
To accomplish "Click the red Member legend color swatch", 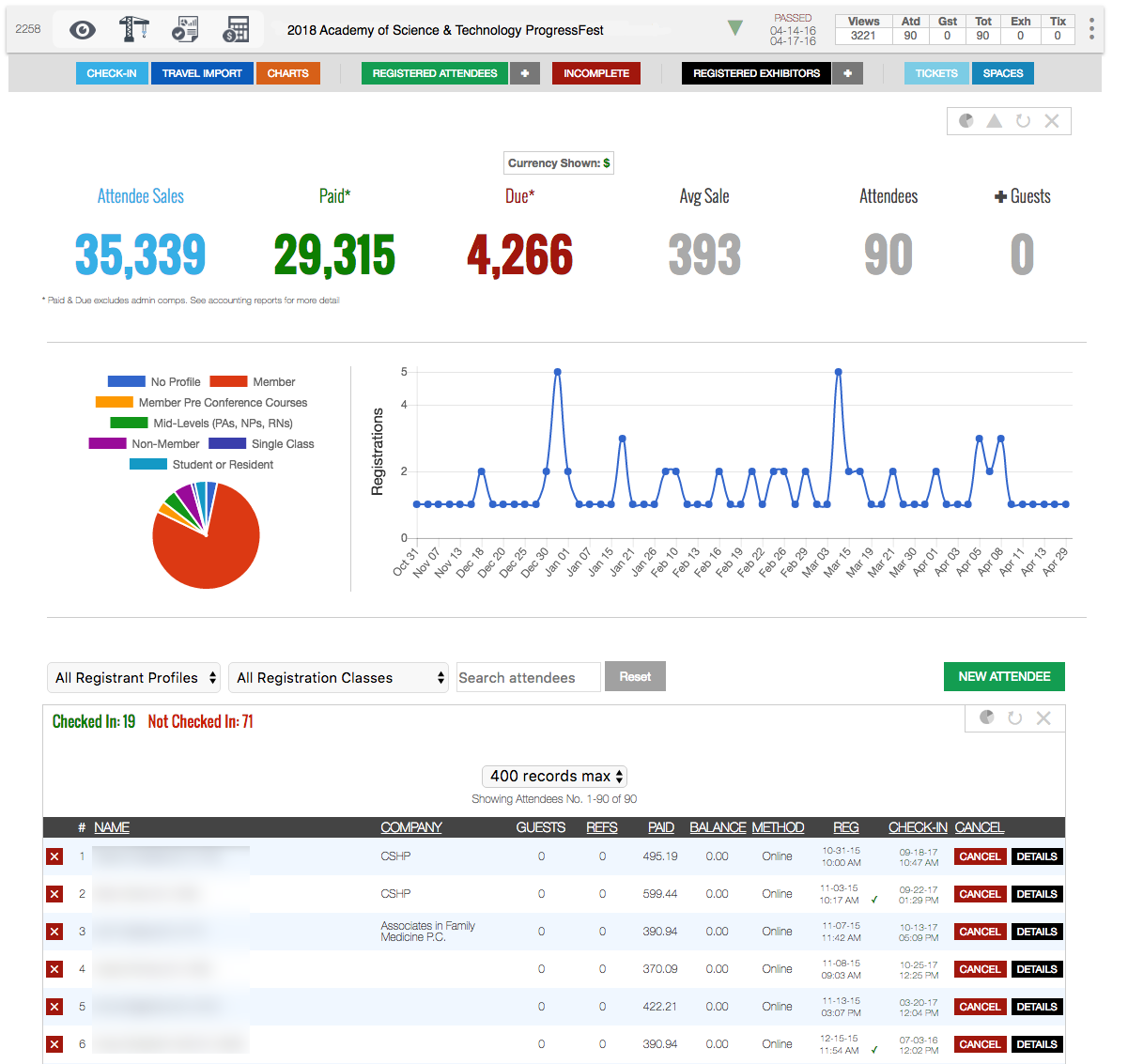I will pyautogui.click(x=228, y=382).
